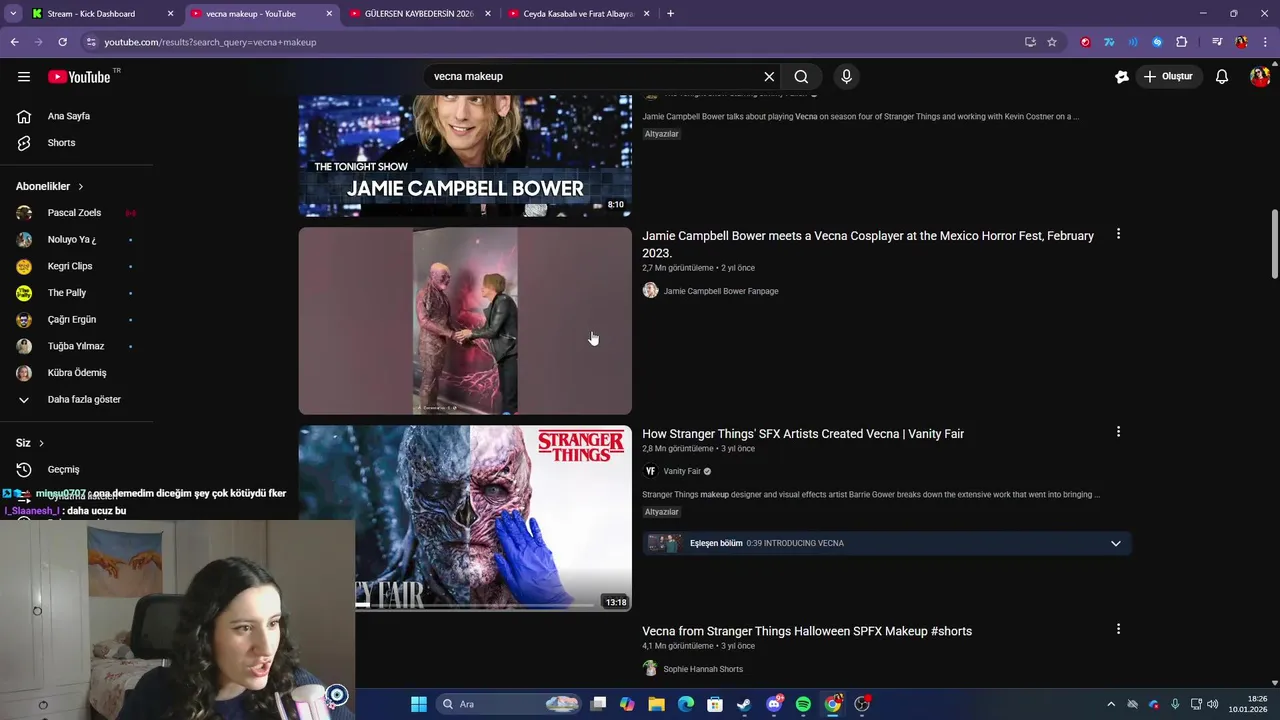The width and height of the screenshot is (1280, 720).
Task: Switch to Ceyda Kasabalı ve Fırat Albayram tab
Action: tap(578, 14)
